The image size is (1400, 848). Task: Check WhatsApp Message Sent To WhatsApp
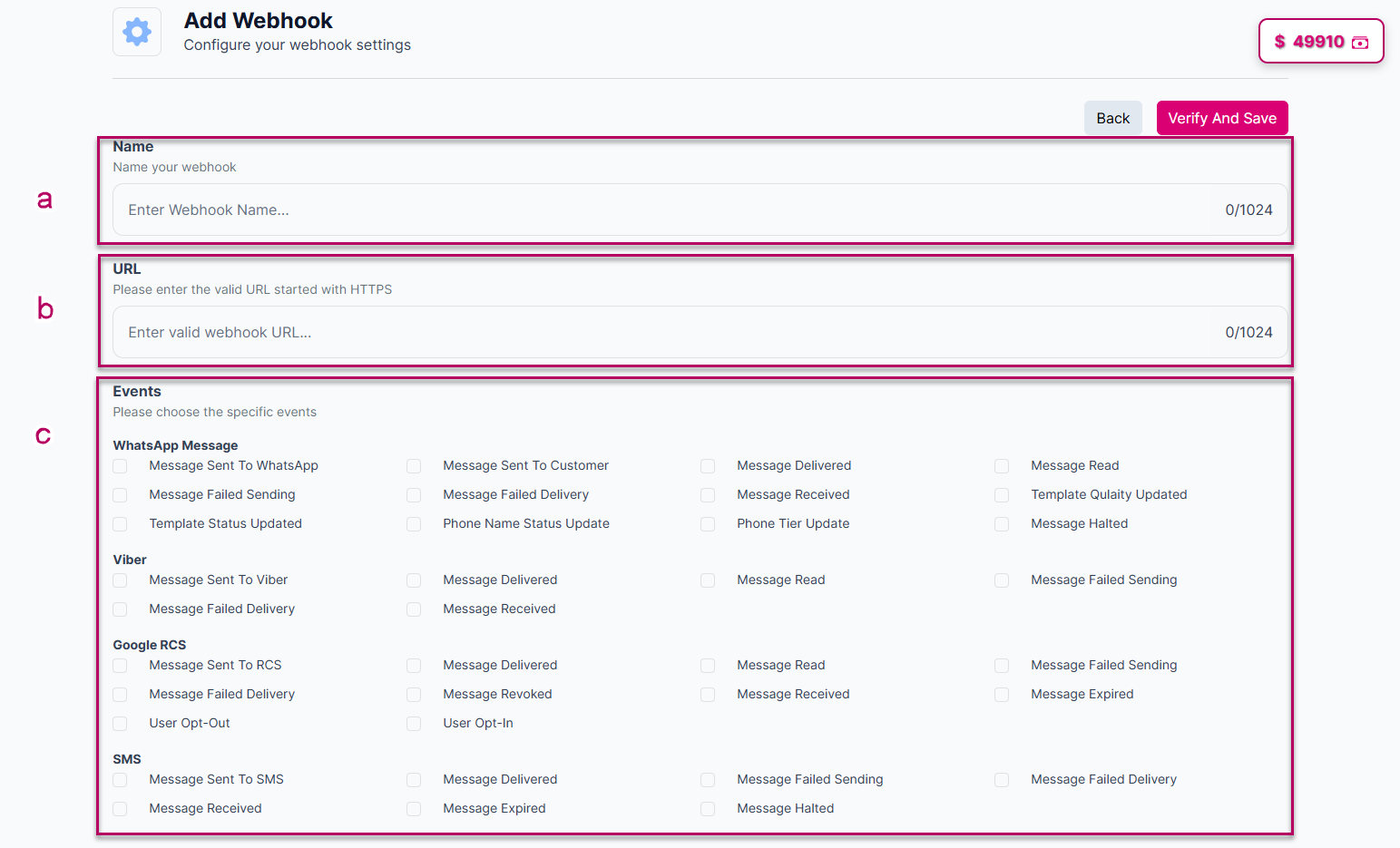[120, 466]
